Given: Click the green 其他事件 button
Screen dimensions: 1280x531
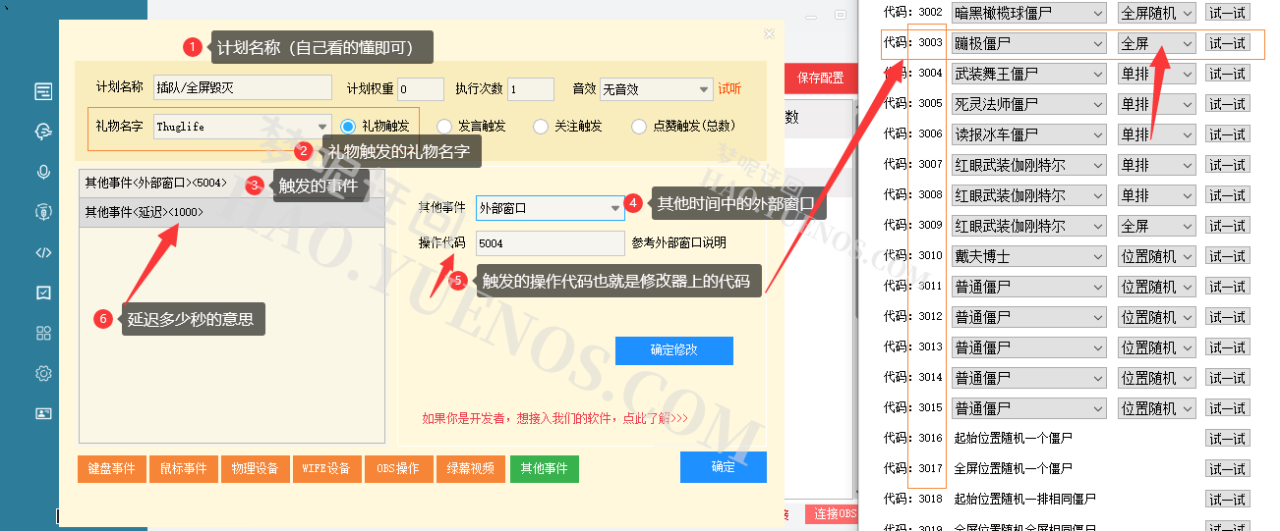Looking at the screenshot, I should point(544,469).
